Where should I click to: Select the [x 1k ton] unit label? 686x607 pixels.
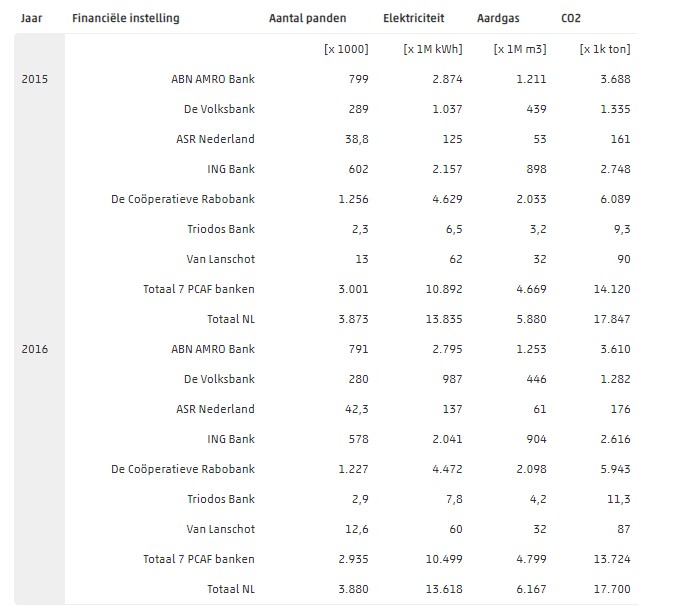(605, 49)
